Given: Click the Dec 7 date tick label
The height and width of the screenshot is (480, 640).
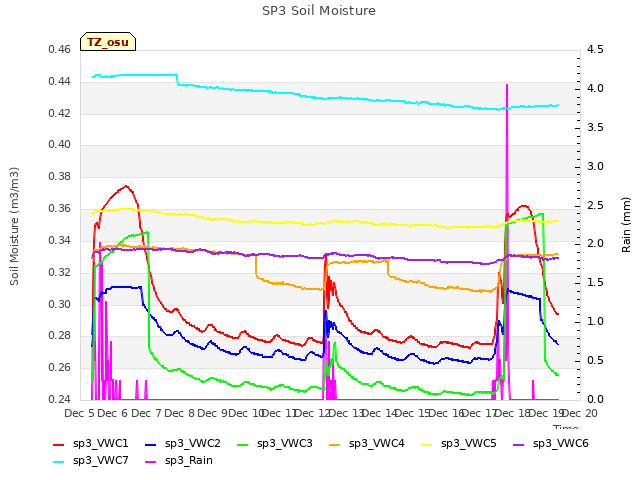Looking at the screenshot, I should pos(146,413).
